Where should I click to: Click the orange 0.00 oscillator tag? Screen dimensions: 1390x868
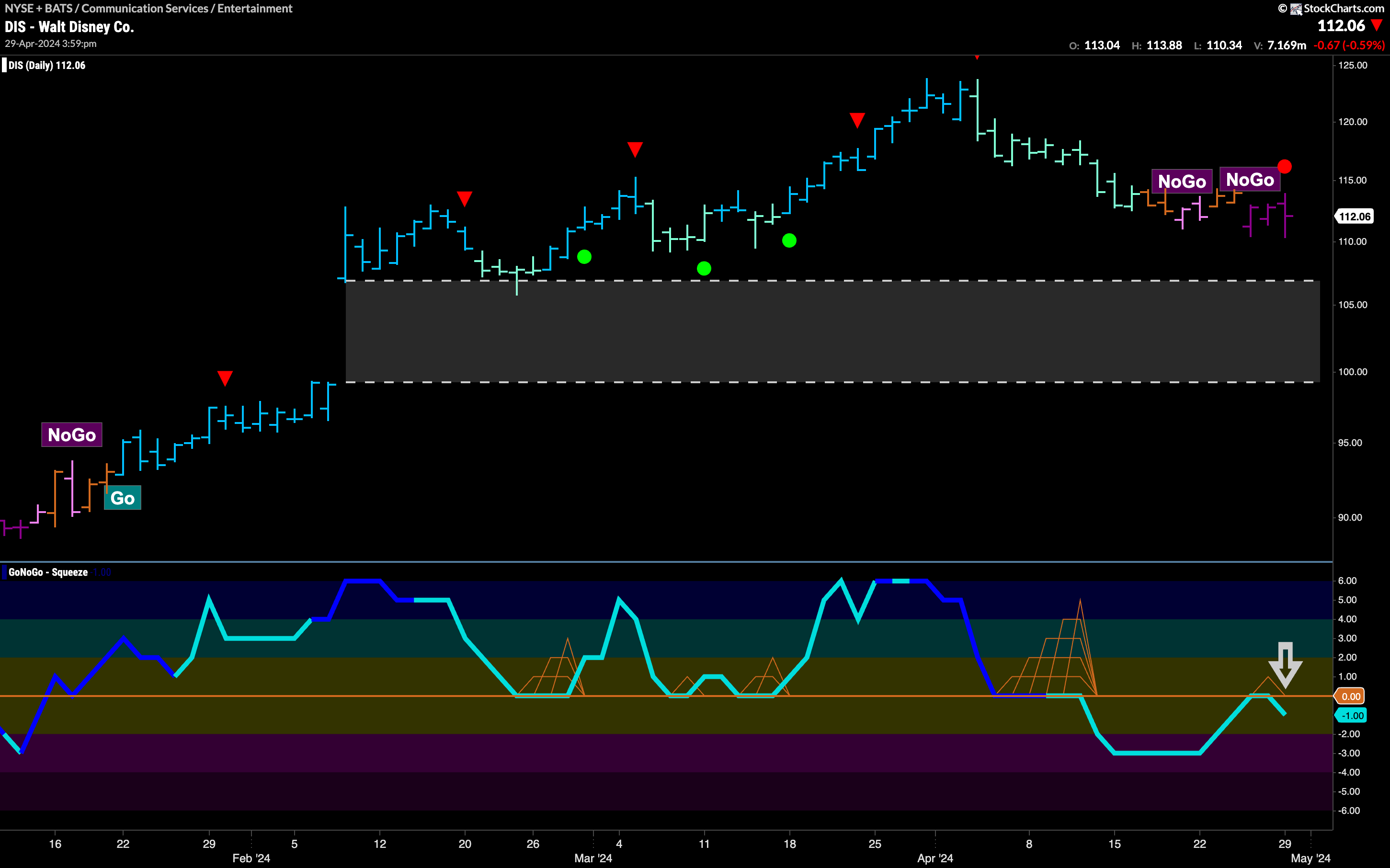point(1350,697)
